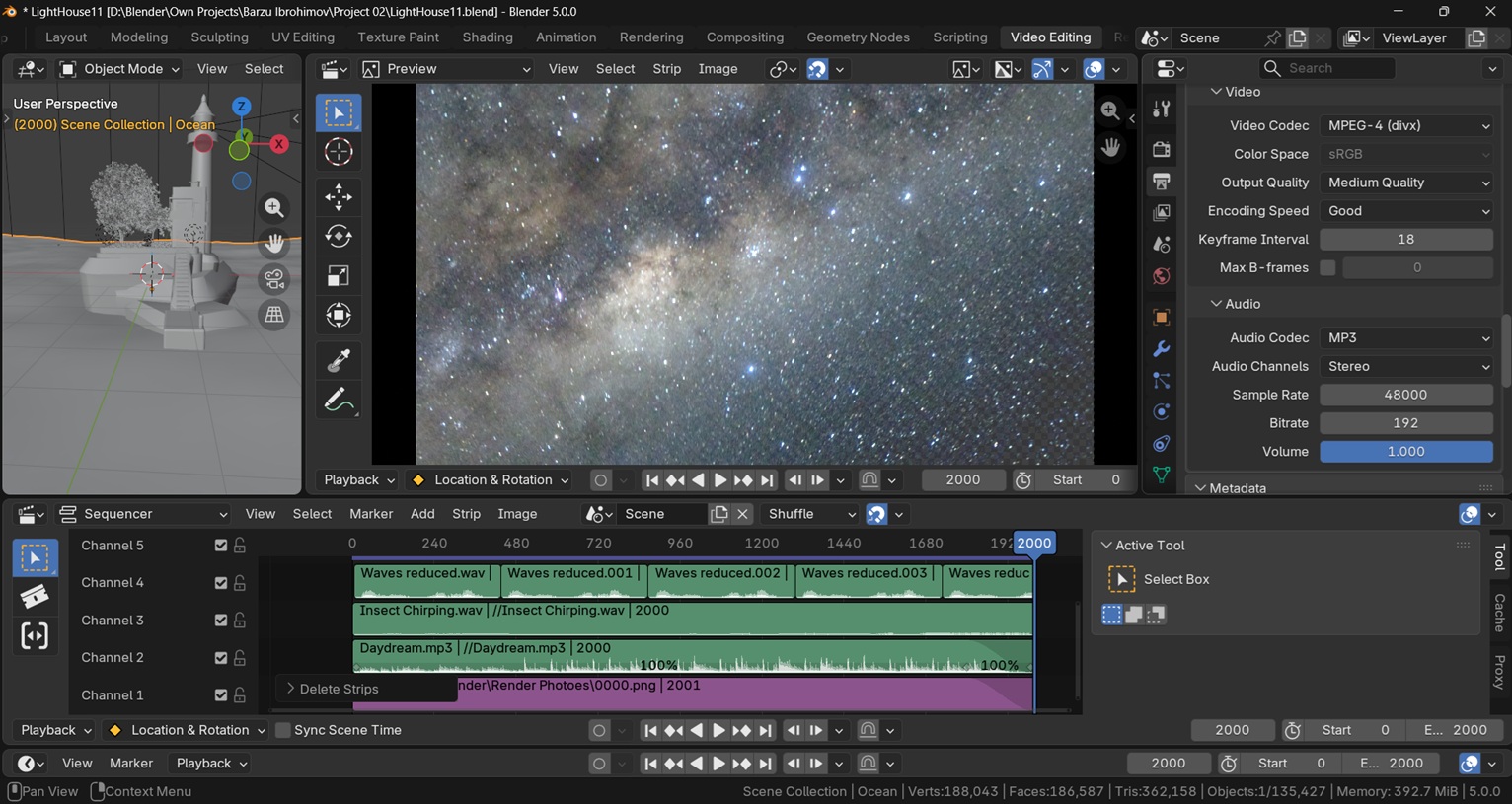Select the Cursor tool in preview toolbar

[x=339, y=152]
